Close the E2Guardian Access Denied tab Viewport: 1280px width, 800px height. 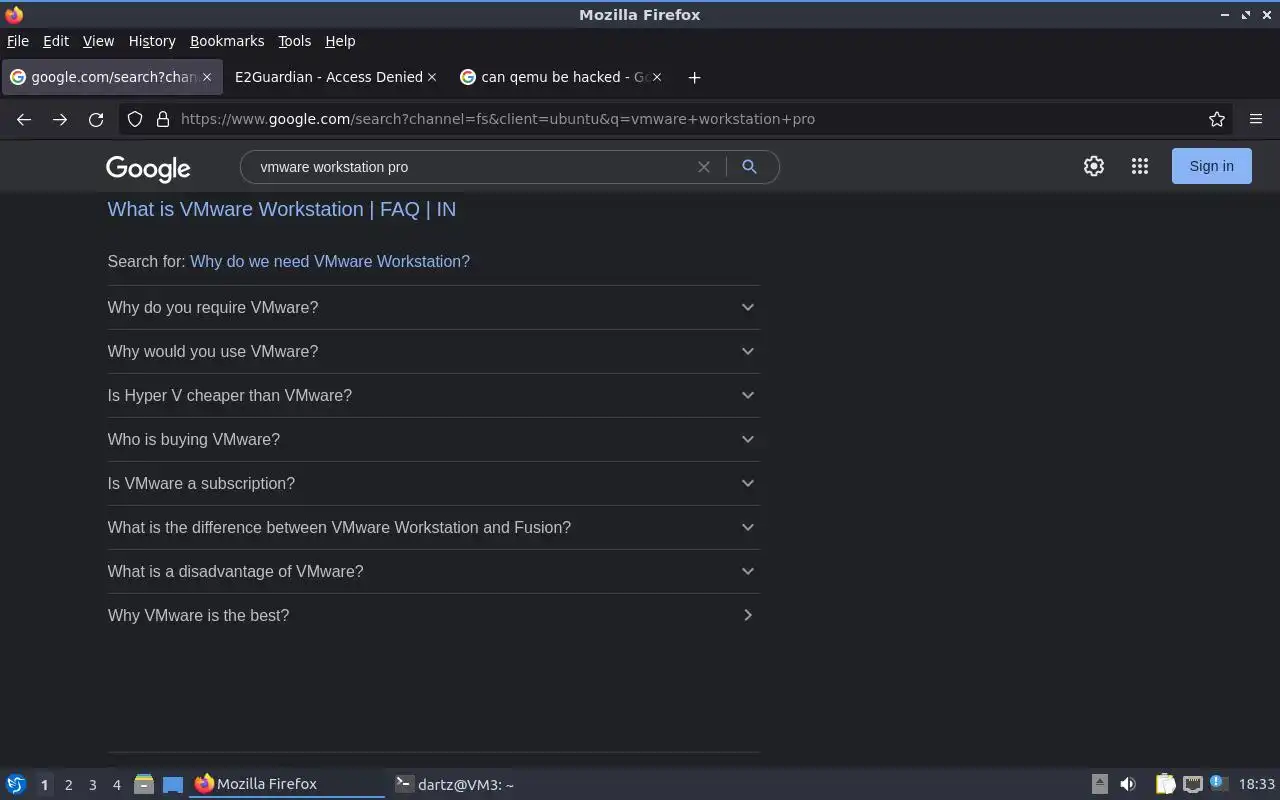432,77
